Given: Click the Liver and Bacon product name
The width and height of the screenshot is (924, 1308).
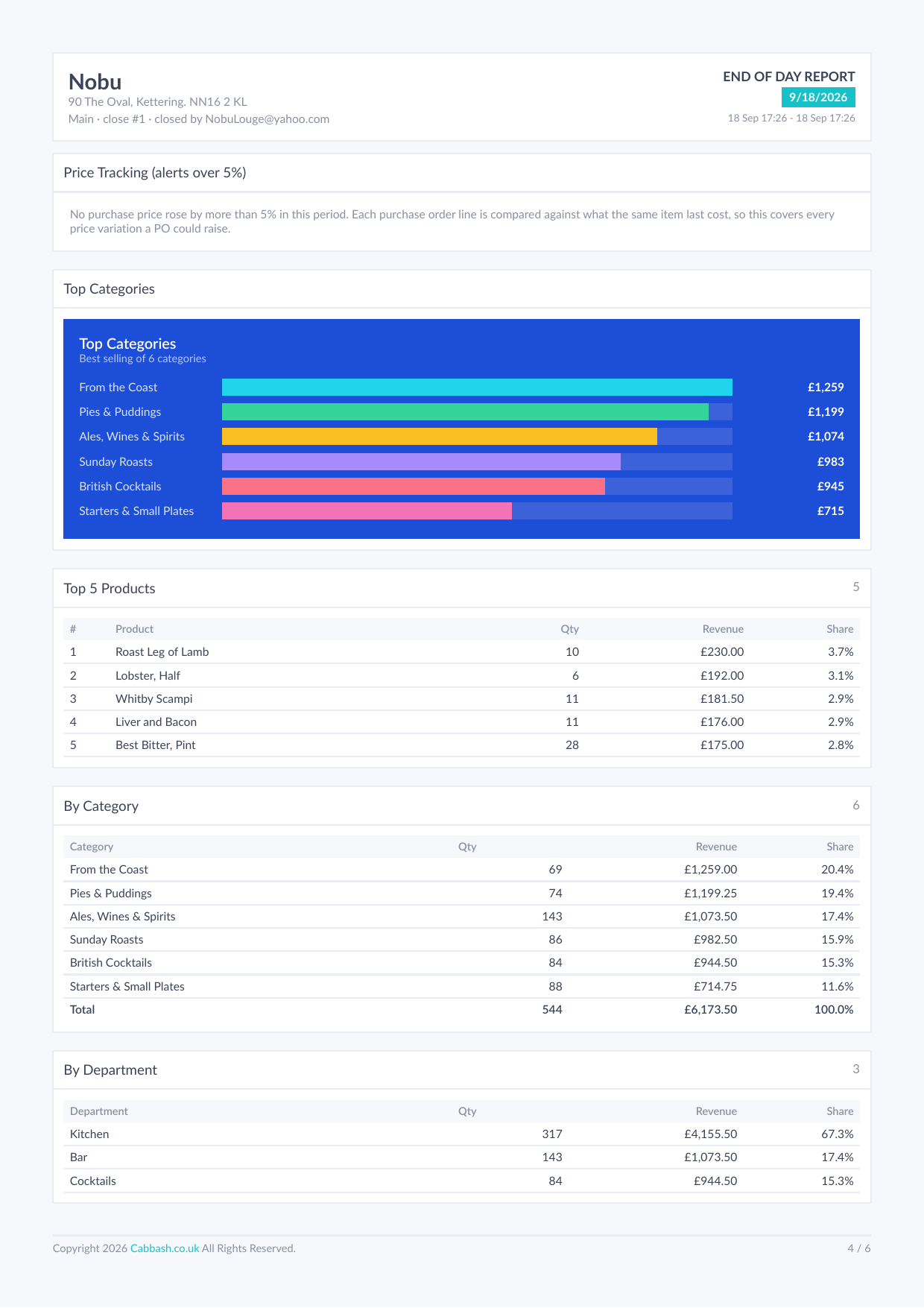Looking at the screenshot, I should click(156, 722).
